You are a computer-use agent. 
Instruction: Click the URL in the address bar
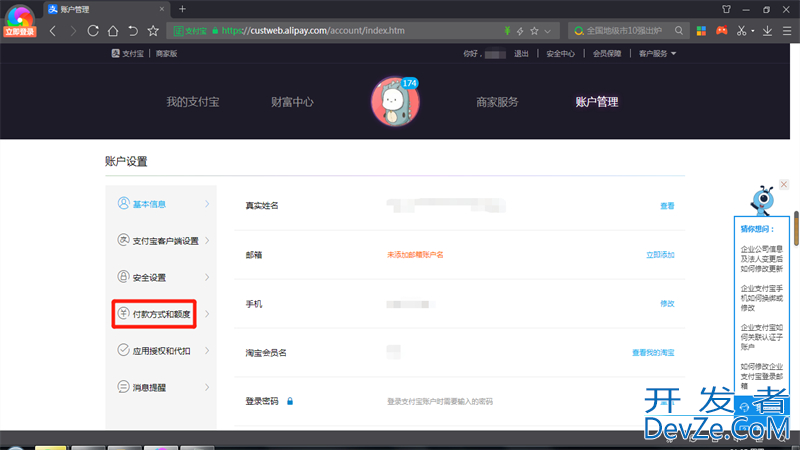[x=313, y=31]
